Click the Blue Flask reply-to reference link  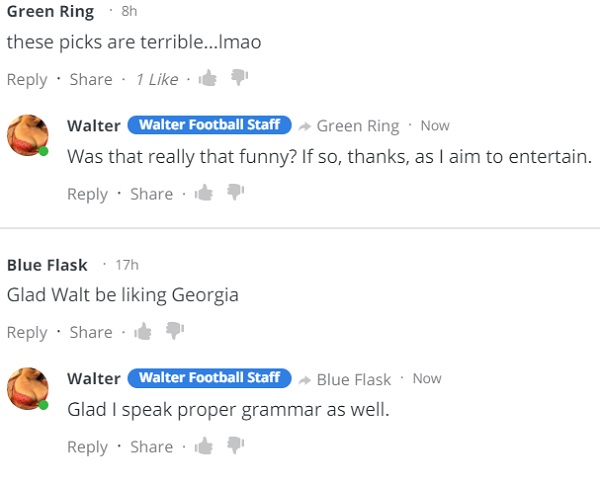click(x=354, y=379)
